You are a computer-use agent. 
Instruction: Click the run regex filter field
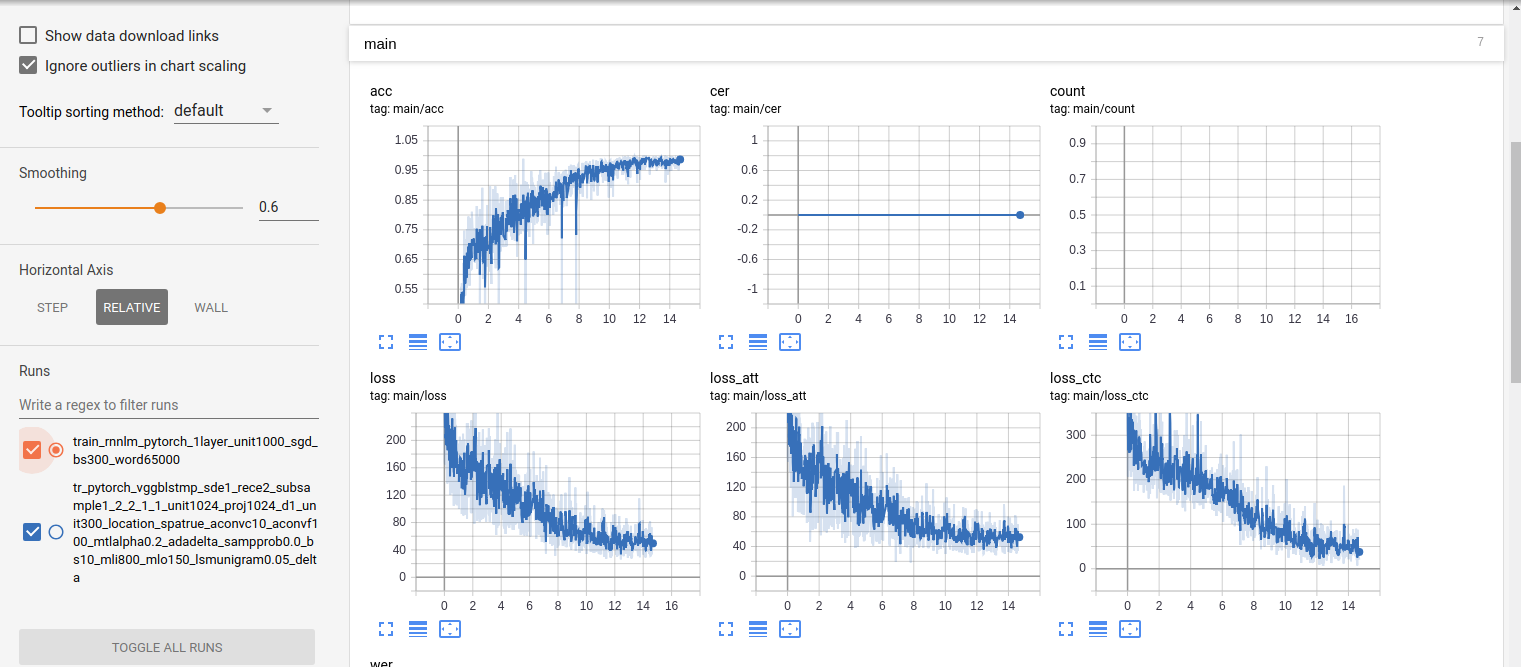click(166, 405)
